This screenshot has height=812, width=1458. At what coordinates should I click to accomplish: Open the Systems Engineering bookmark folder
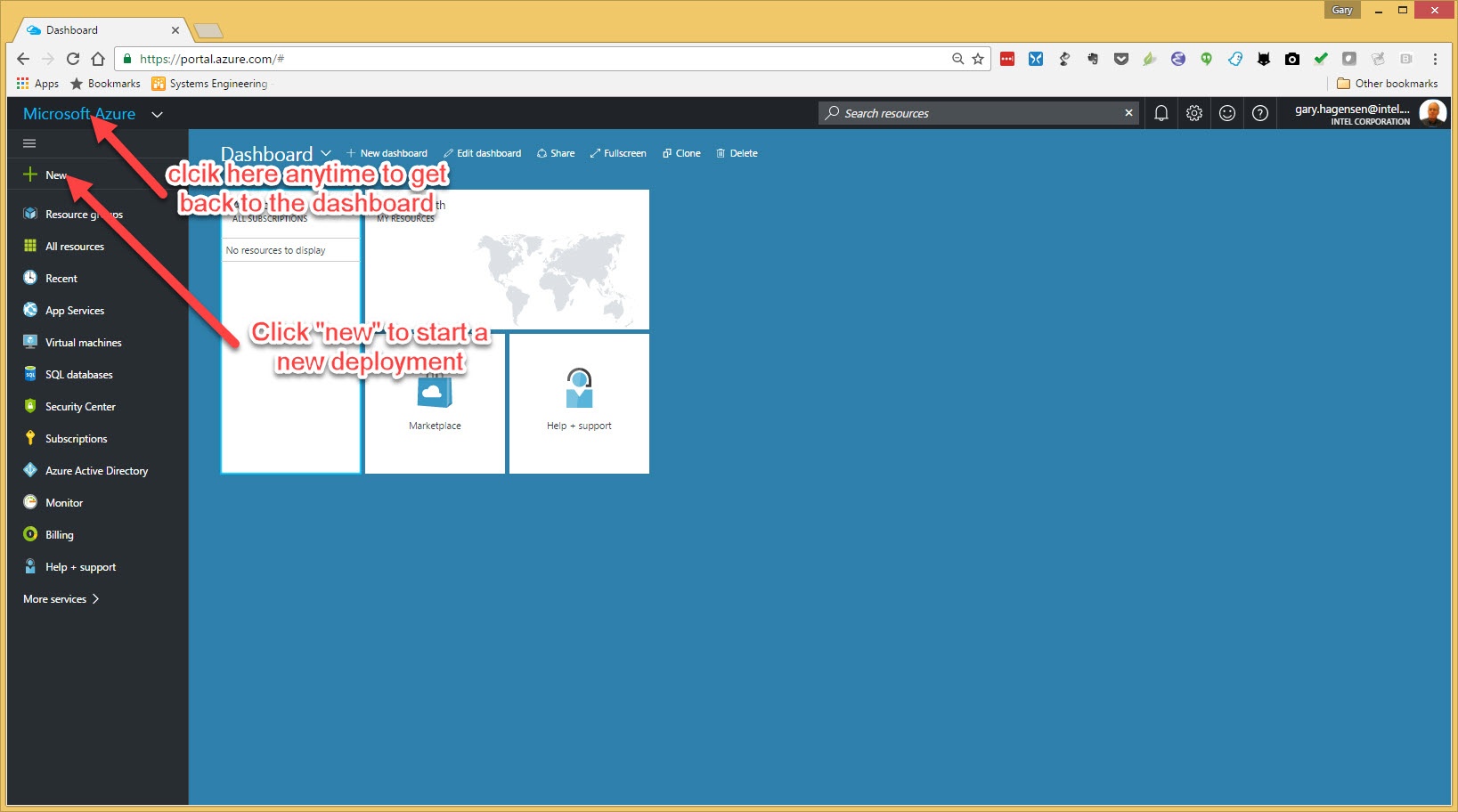(209, 83)
